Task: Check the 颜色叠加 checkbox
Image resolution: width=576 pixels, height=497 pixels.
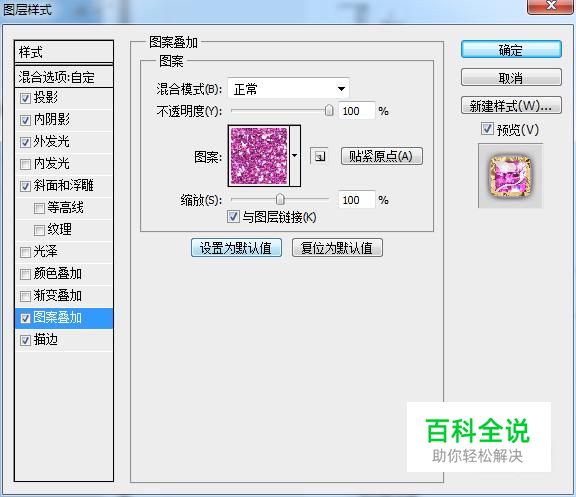Action: [x=25, y=274]
